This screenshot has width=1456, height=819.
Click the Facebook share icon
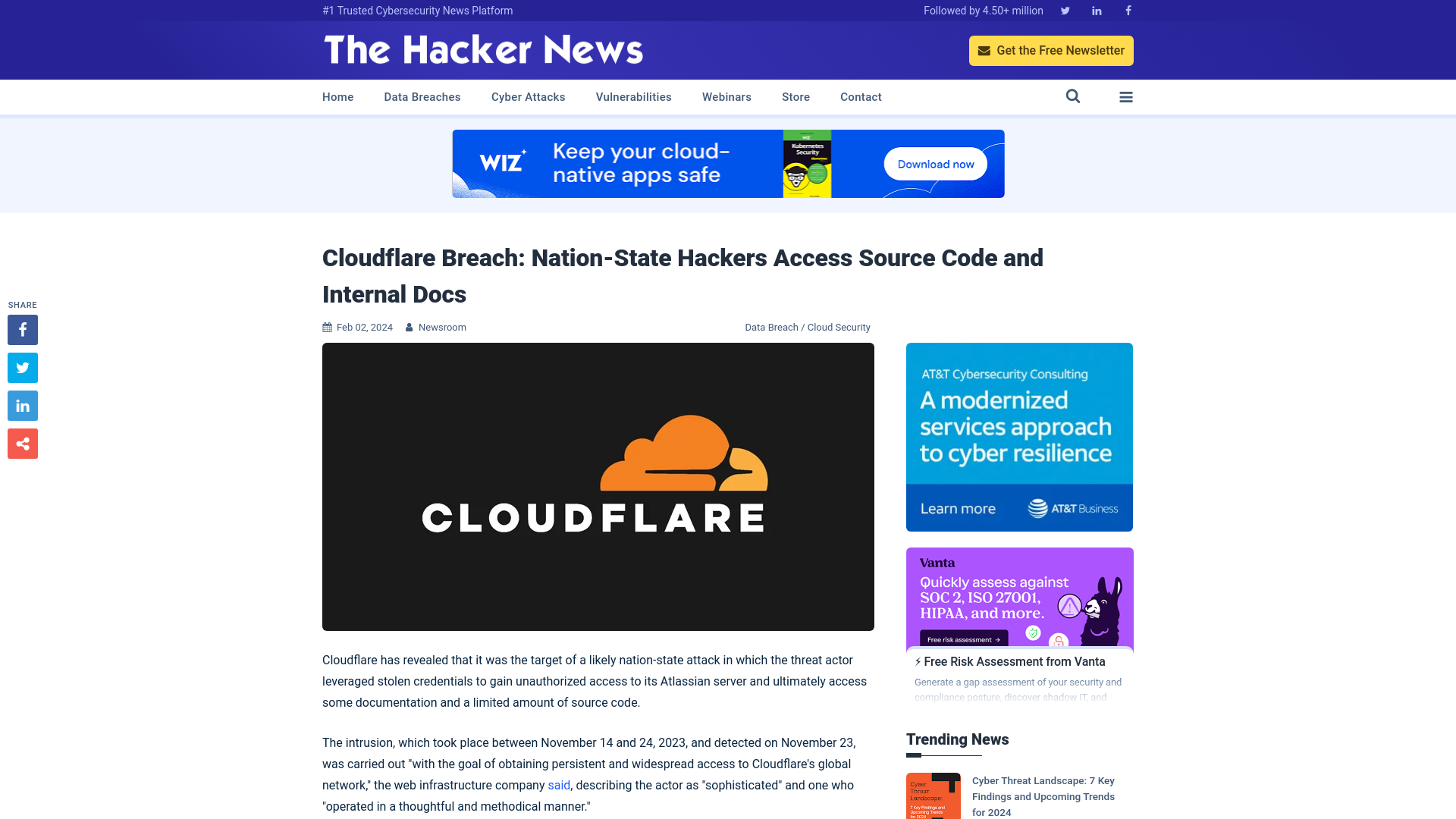(22, 329)
